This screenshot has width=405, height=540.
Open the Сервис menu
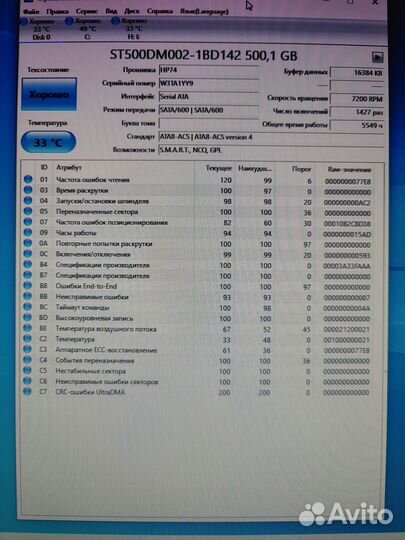(x=86, y=11)
